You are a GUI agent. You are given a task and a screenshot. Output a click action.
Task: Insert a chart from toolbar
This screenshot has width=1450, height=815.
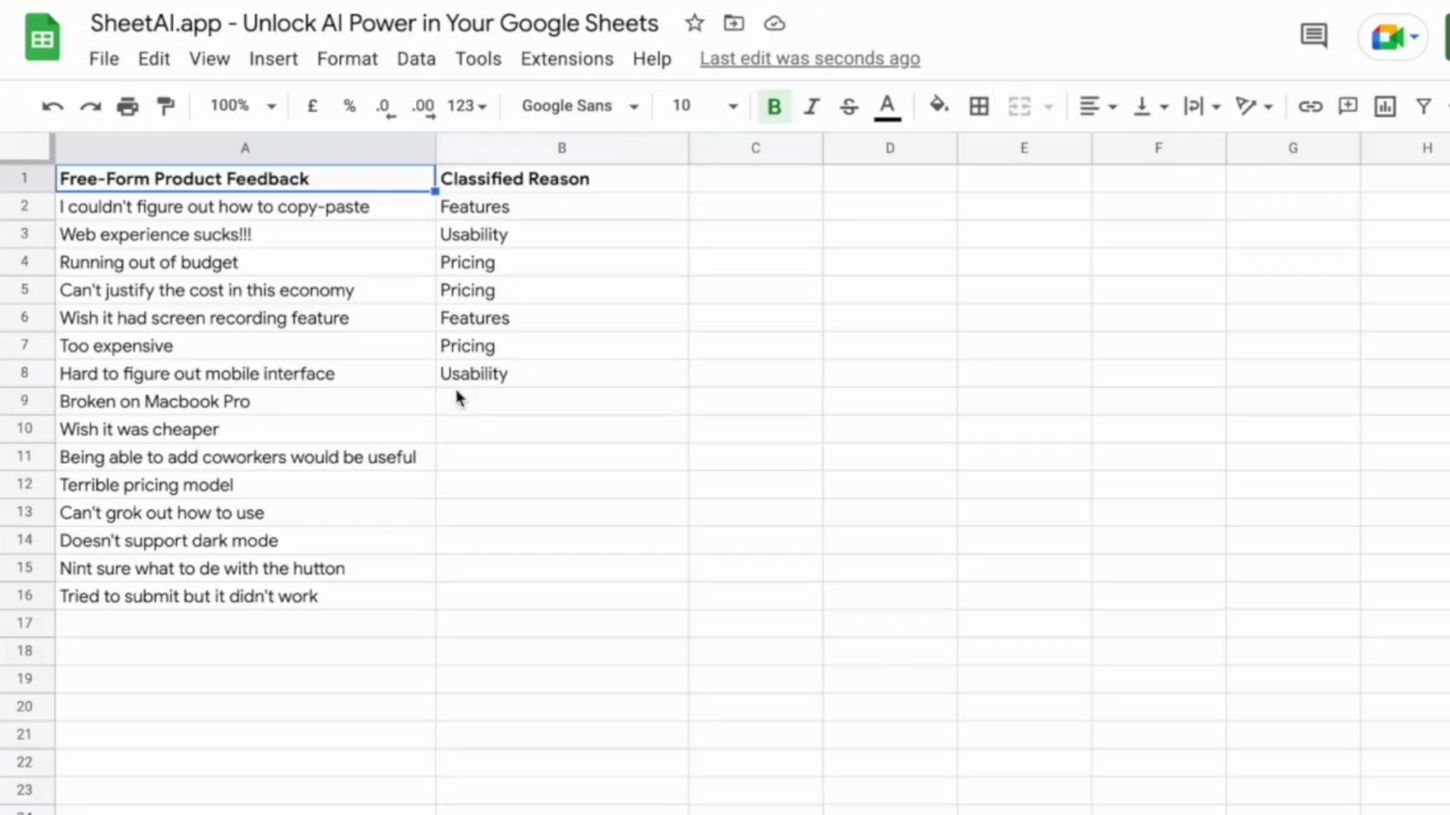pos(1385,106)
